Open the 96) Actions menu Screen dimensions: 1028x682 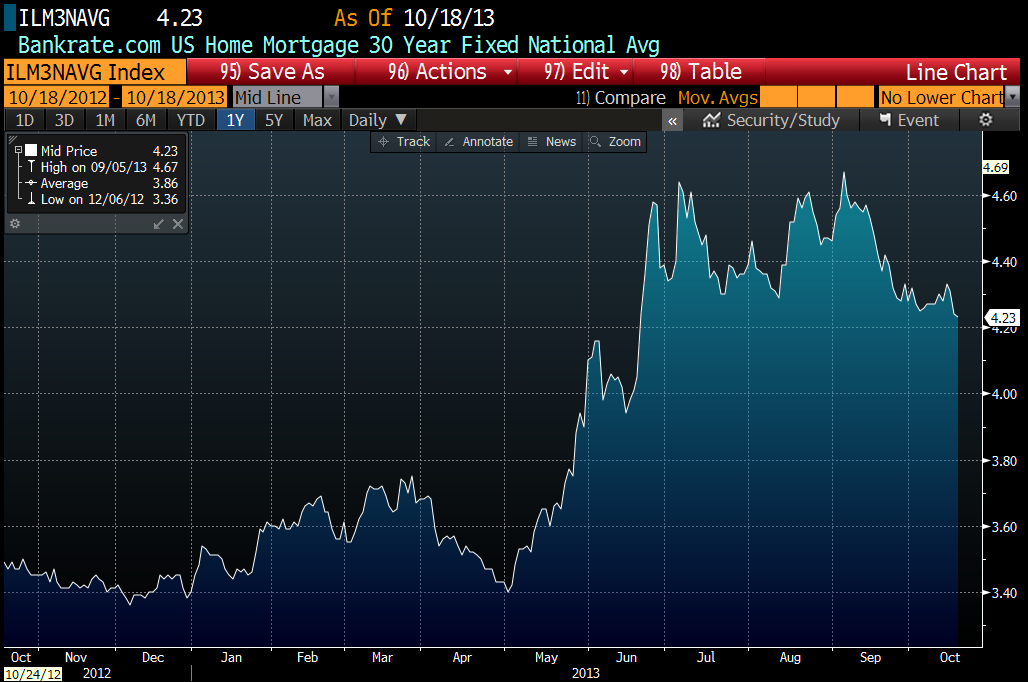[x=451, y=72]
